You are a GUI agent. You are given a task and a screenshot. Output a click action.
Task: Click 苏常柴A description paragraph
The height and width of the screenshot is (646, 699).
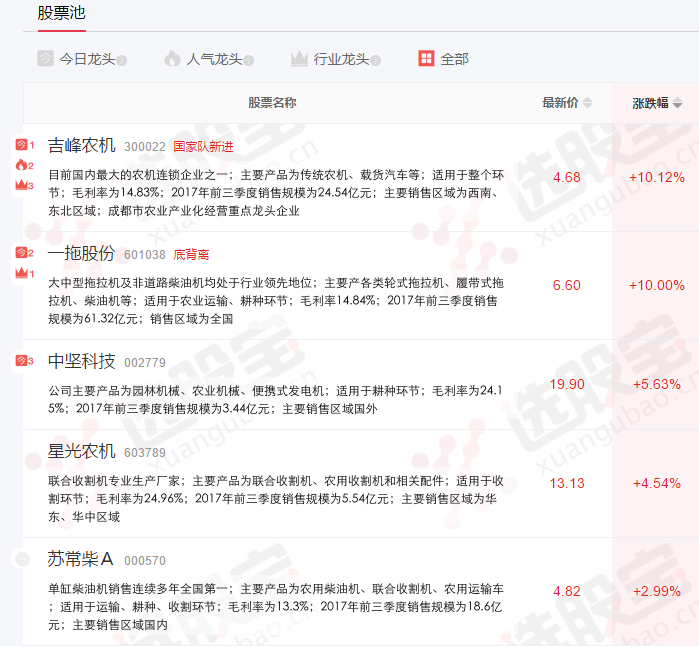(276, 606)
